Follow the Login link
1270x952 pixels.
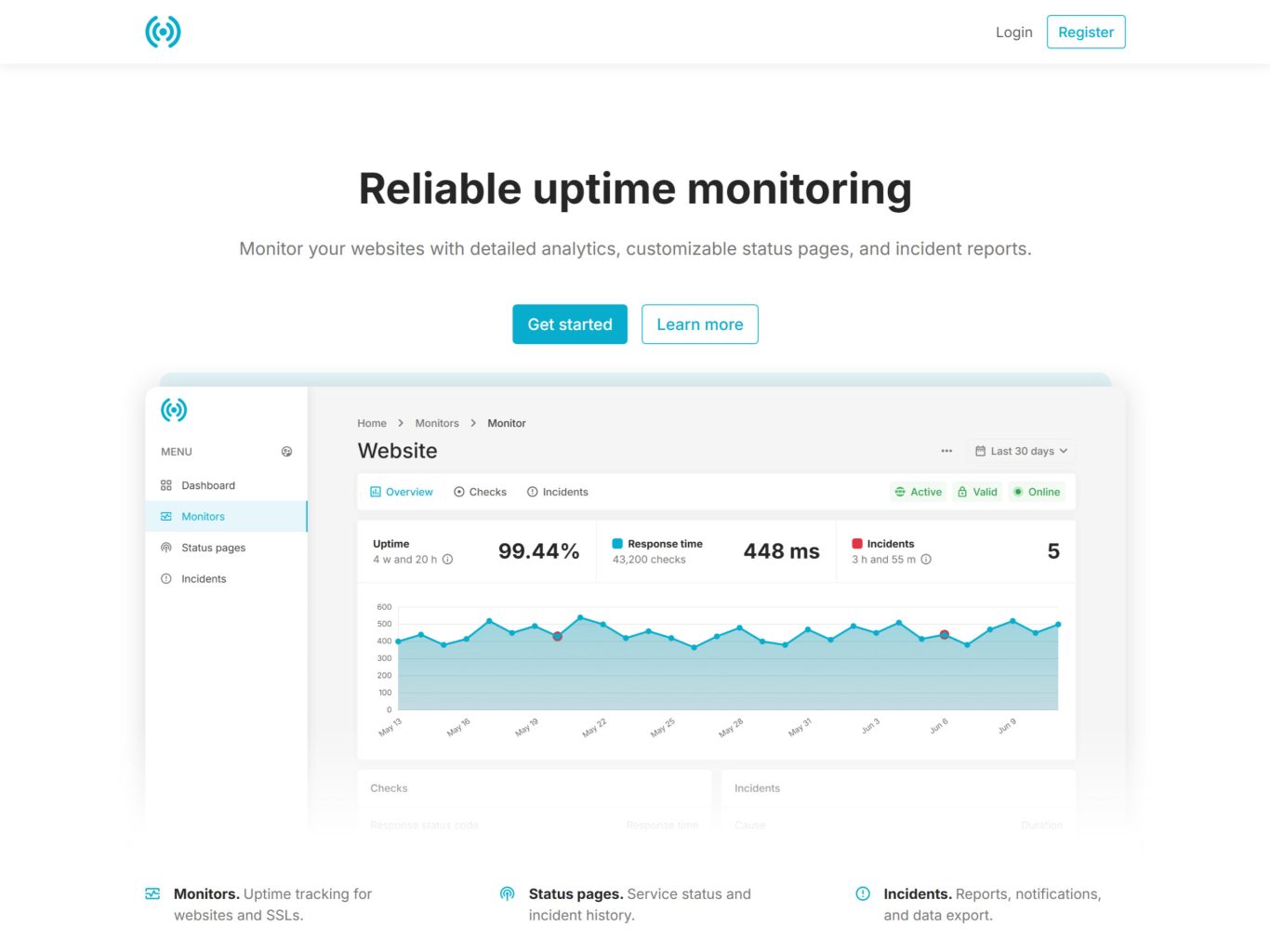1013,32
